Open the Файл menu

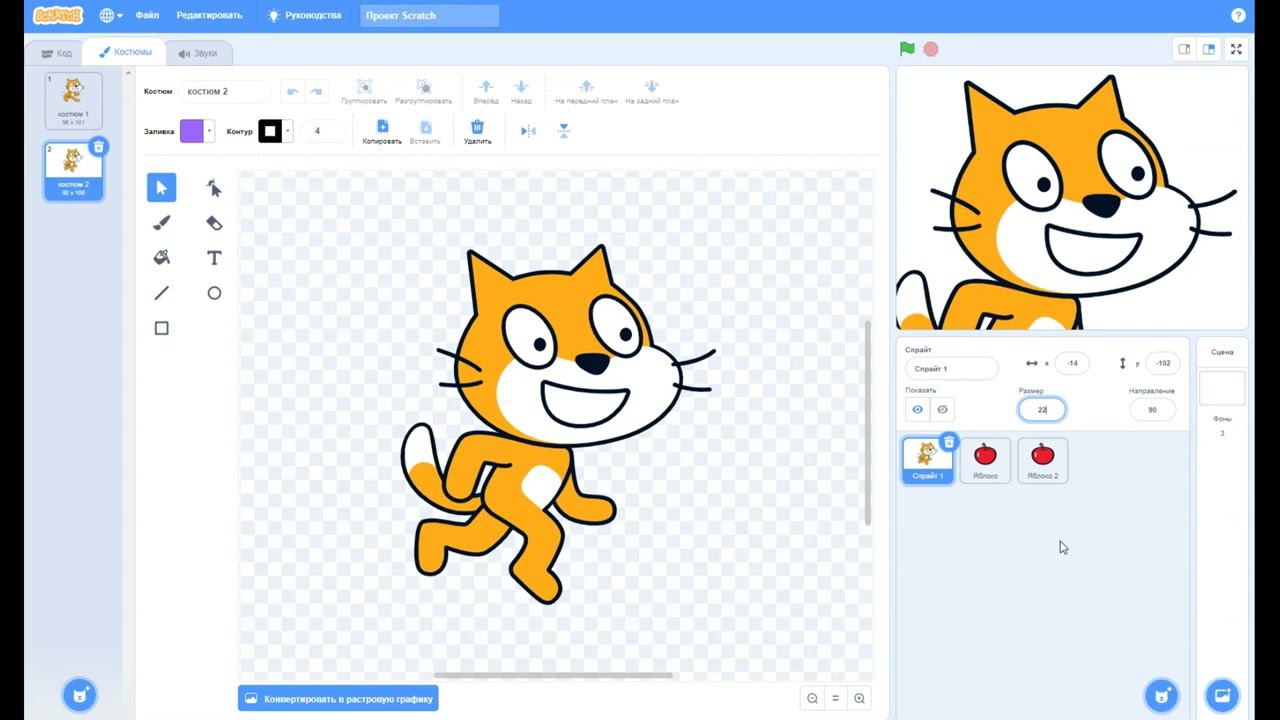click(147, 16)
